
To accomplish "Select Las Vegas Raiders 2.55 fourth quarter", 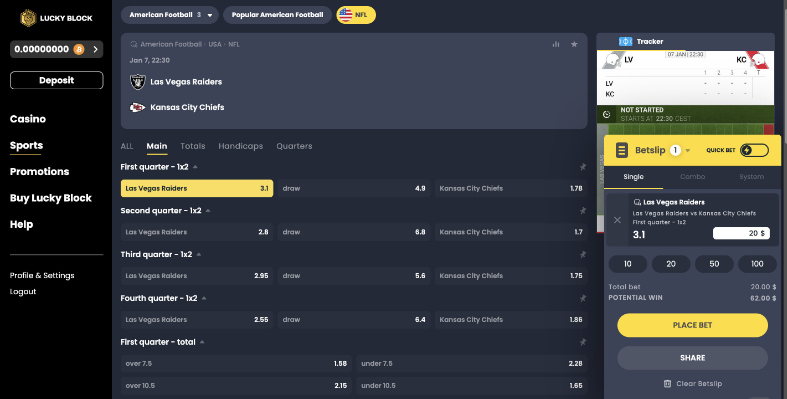I will coord(197,320).
